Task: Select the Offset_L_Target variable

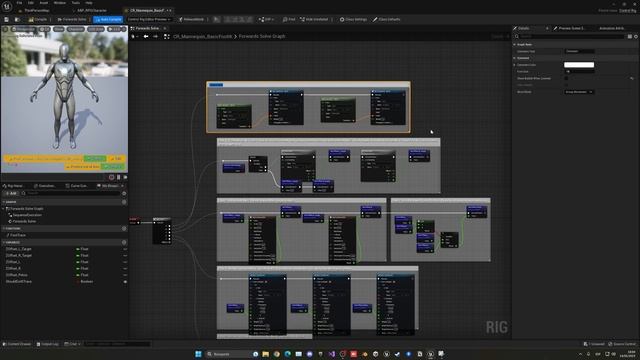Action: pyautogui.click(x=20, y=249)
